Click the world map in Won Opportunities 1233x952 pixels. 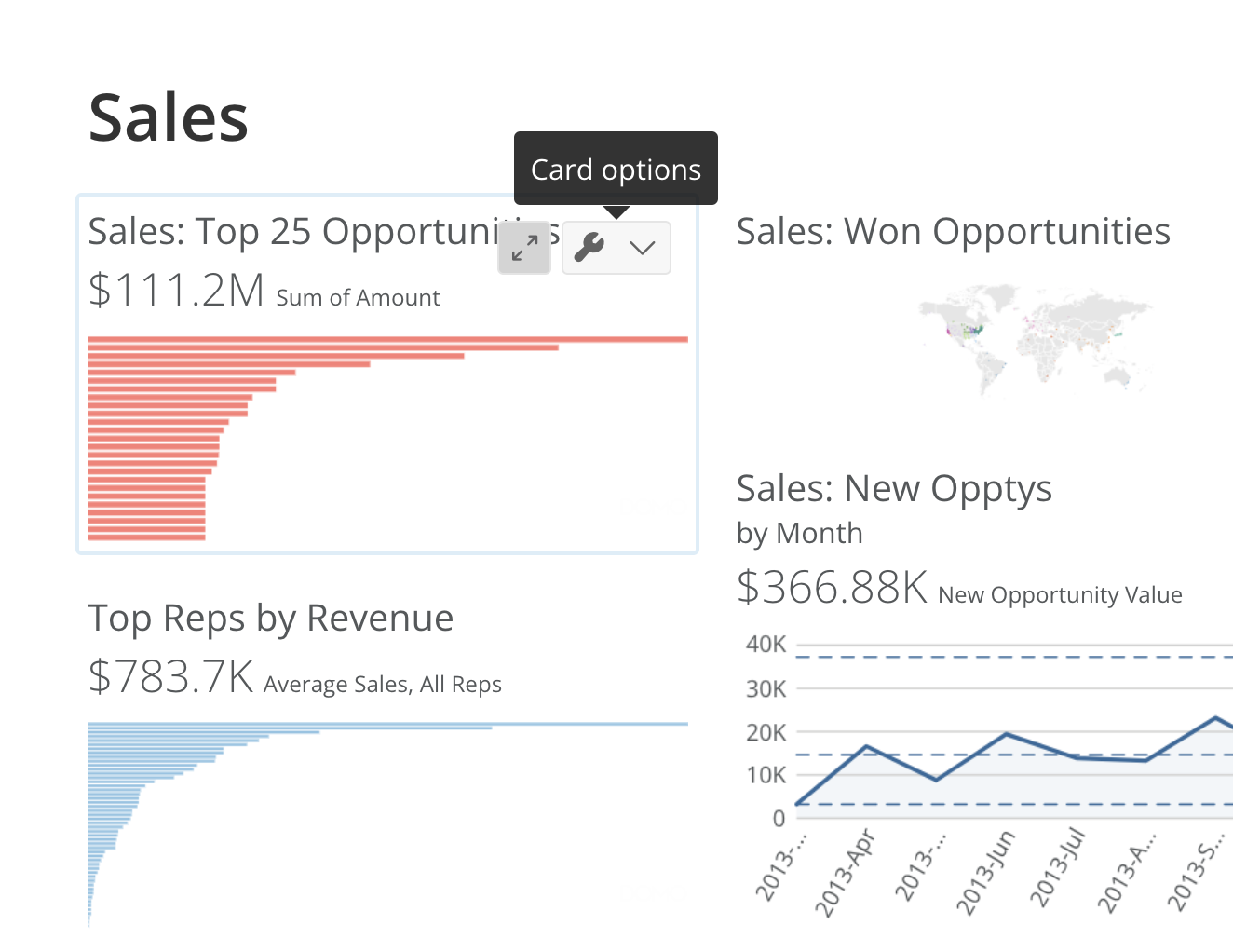point(1036,339)
